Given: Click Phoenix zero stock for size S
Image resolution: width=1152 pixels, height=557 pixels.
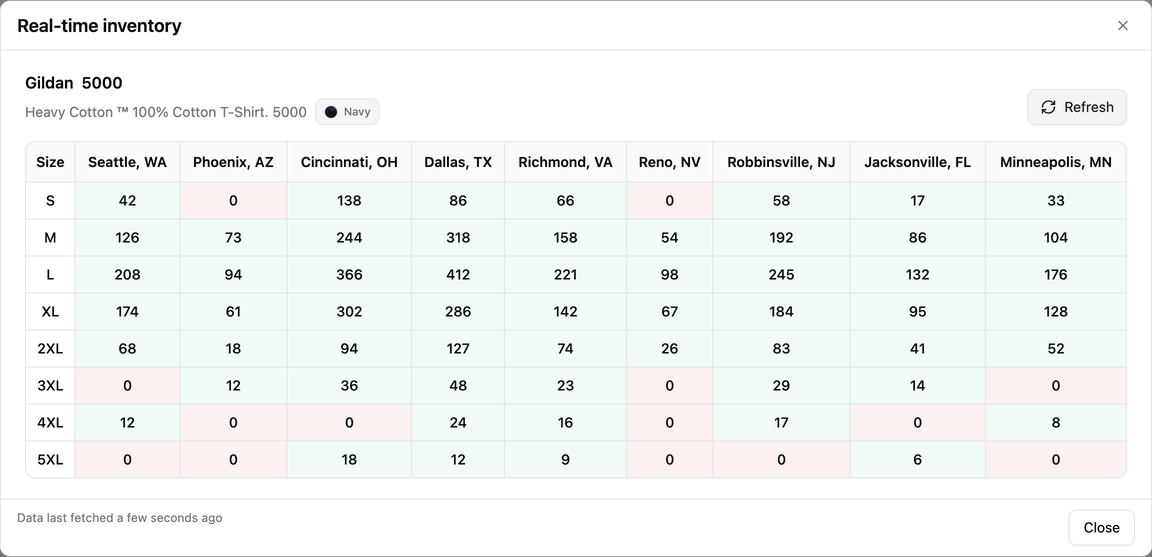Looking at the screenshot, I should (x=234, y=201).
